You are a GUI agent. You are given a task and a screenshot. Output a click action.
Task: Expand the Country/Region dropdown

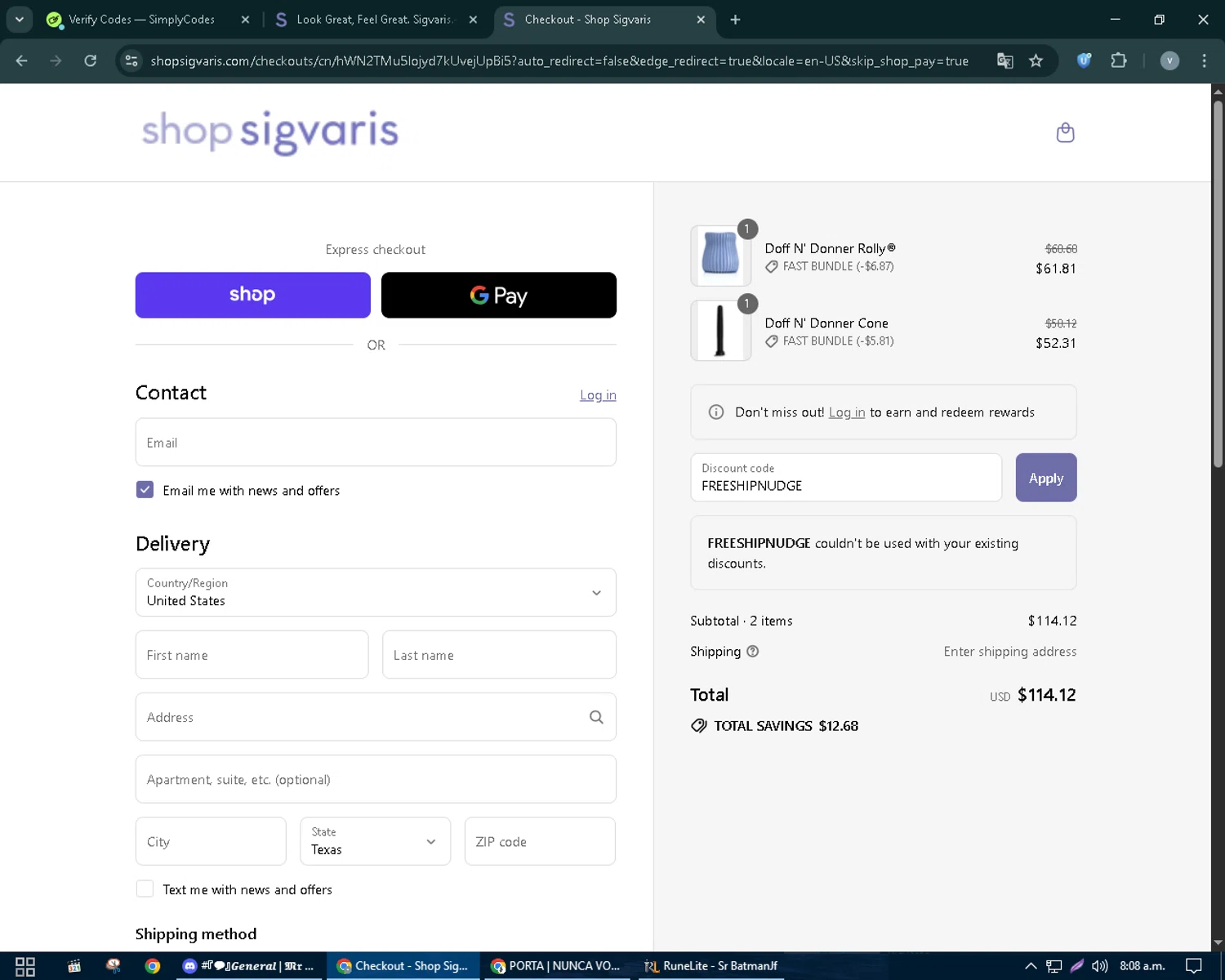coord(376,592)
